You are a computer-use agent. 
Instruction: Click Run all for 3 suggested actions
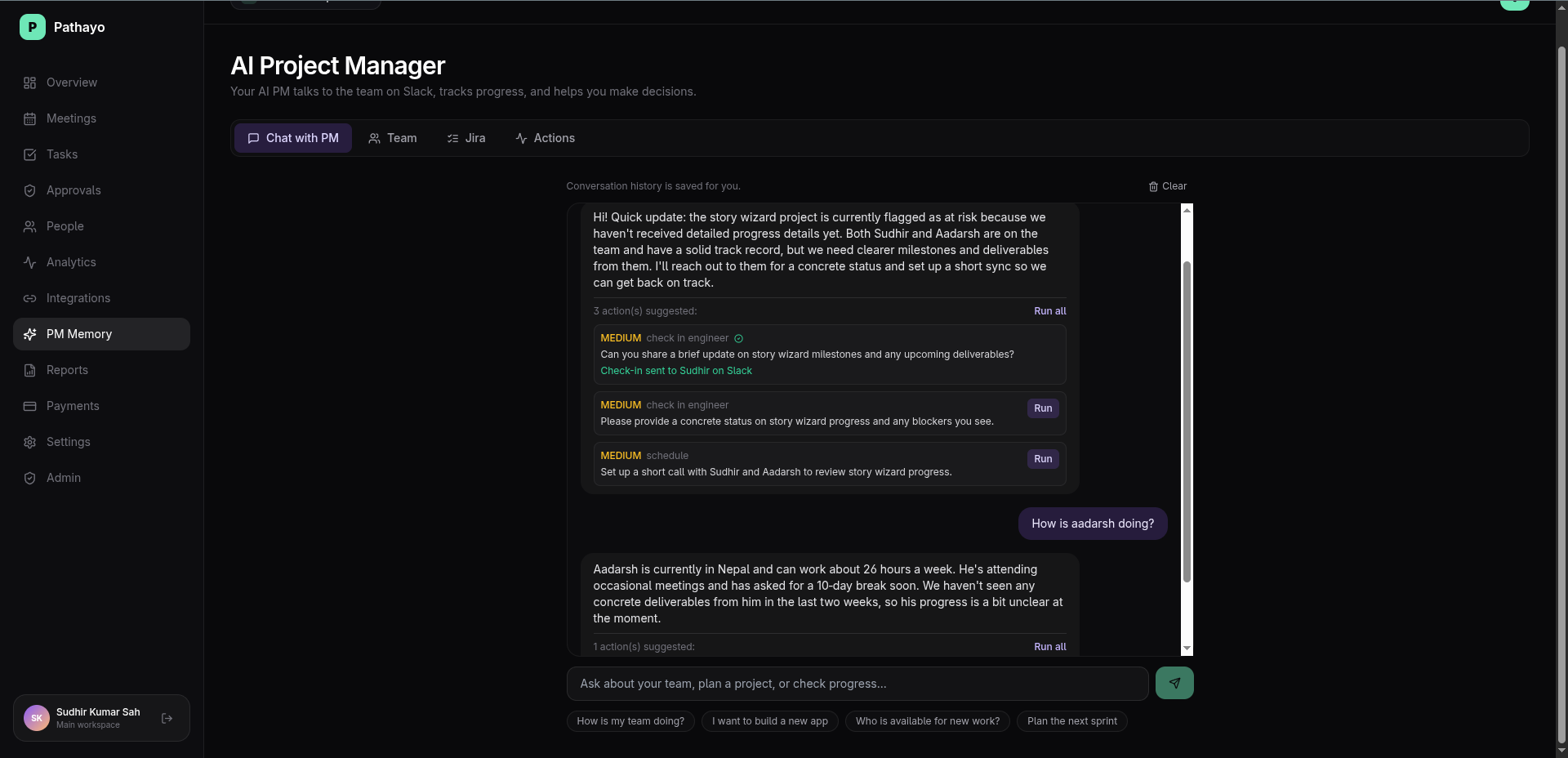point(1050,311)
